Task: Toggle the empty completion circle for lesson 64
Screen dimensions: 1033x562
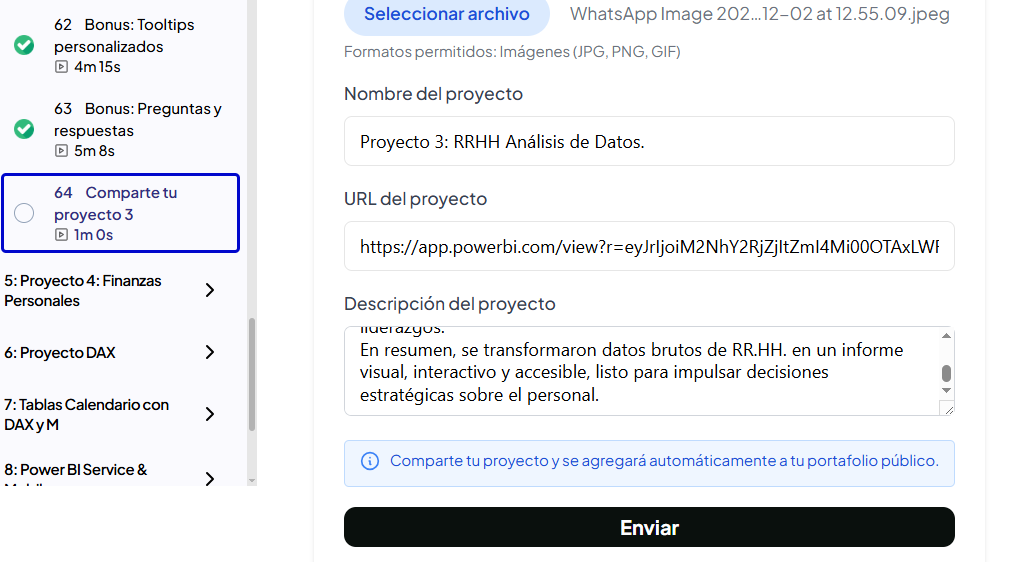Action: coord(24,213)
